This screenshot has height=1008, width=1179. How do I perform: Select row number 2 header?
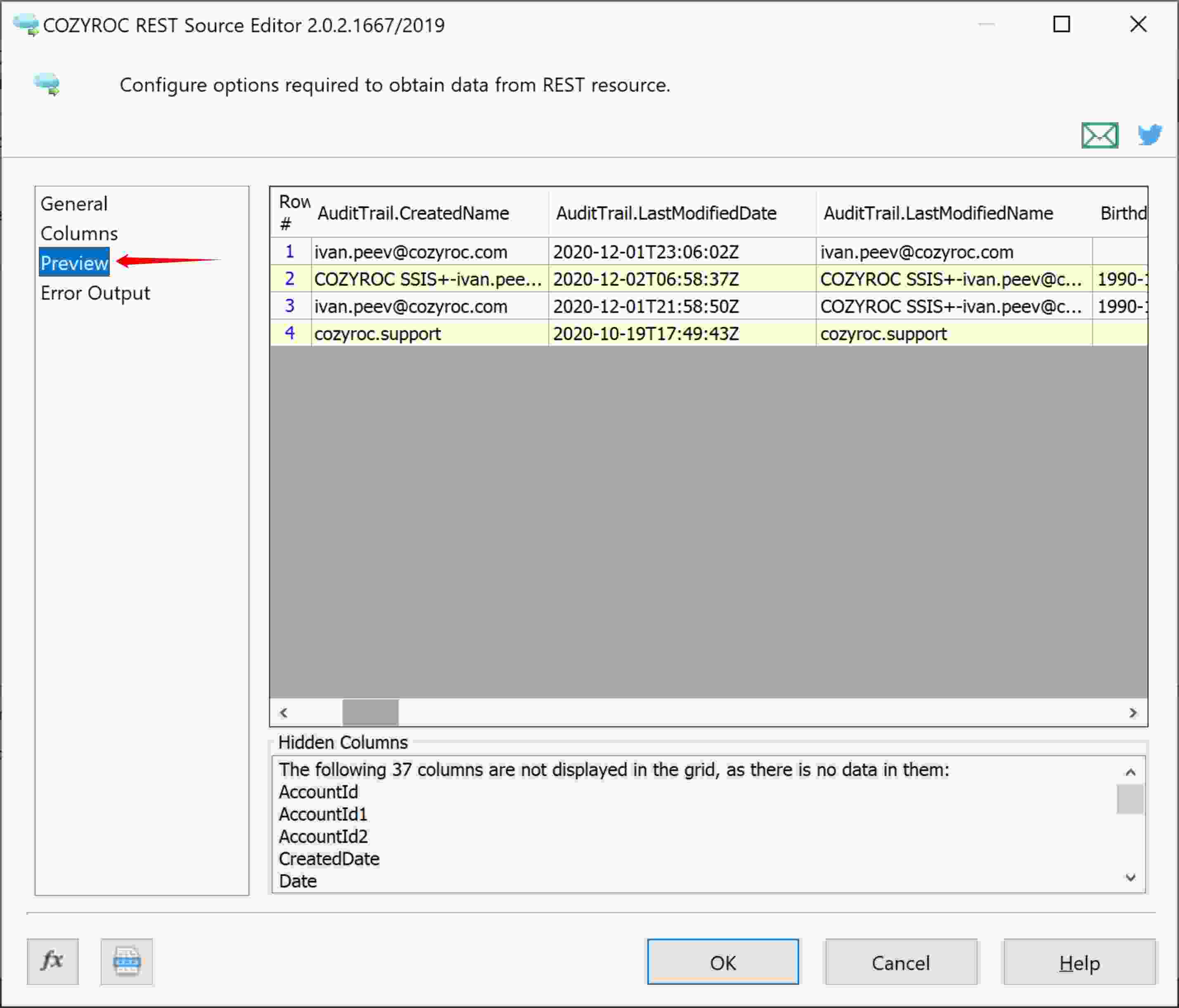pyautogui.click(x=291, y=279)
